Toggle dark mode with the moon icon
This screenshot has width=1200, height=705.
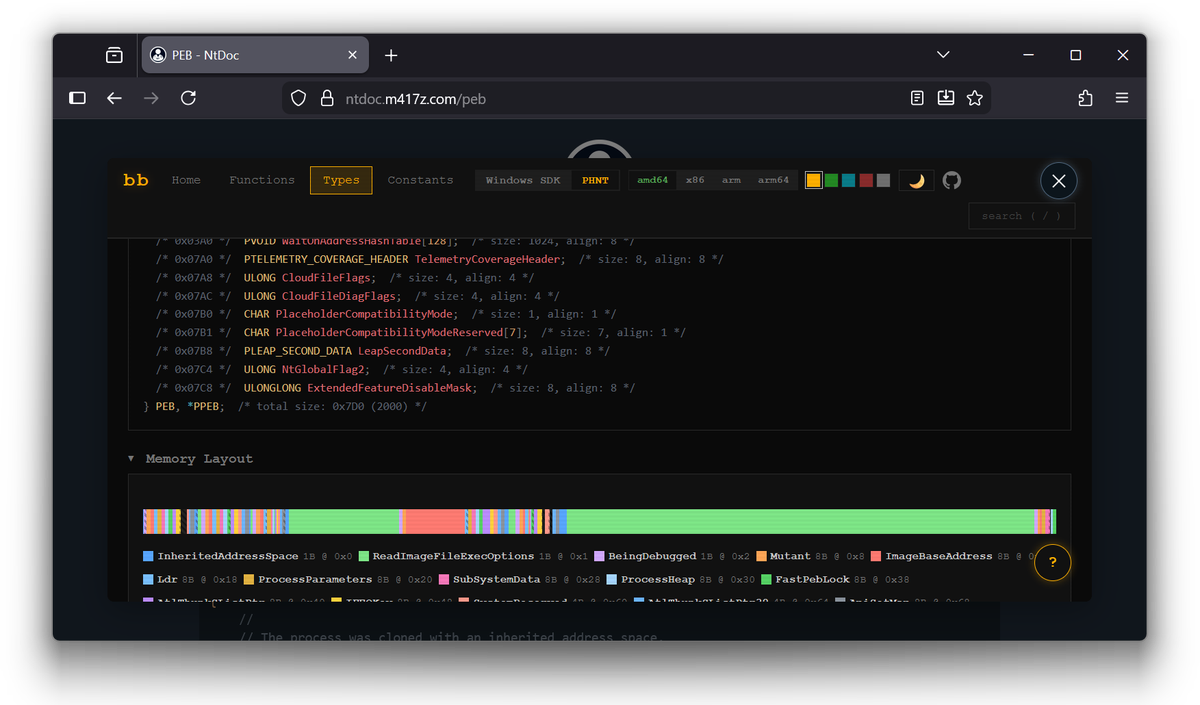pyautogui.click(x=917, y=180)
